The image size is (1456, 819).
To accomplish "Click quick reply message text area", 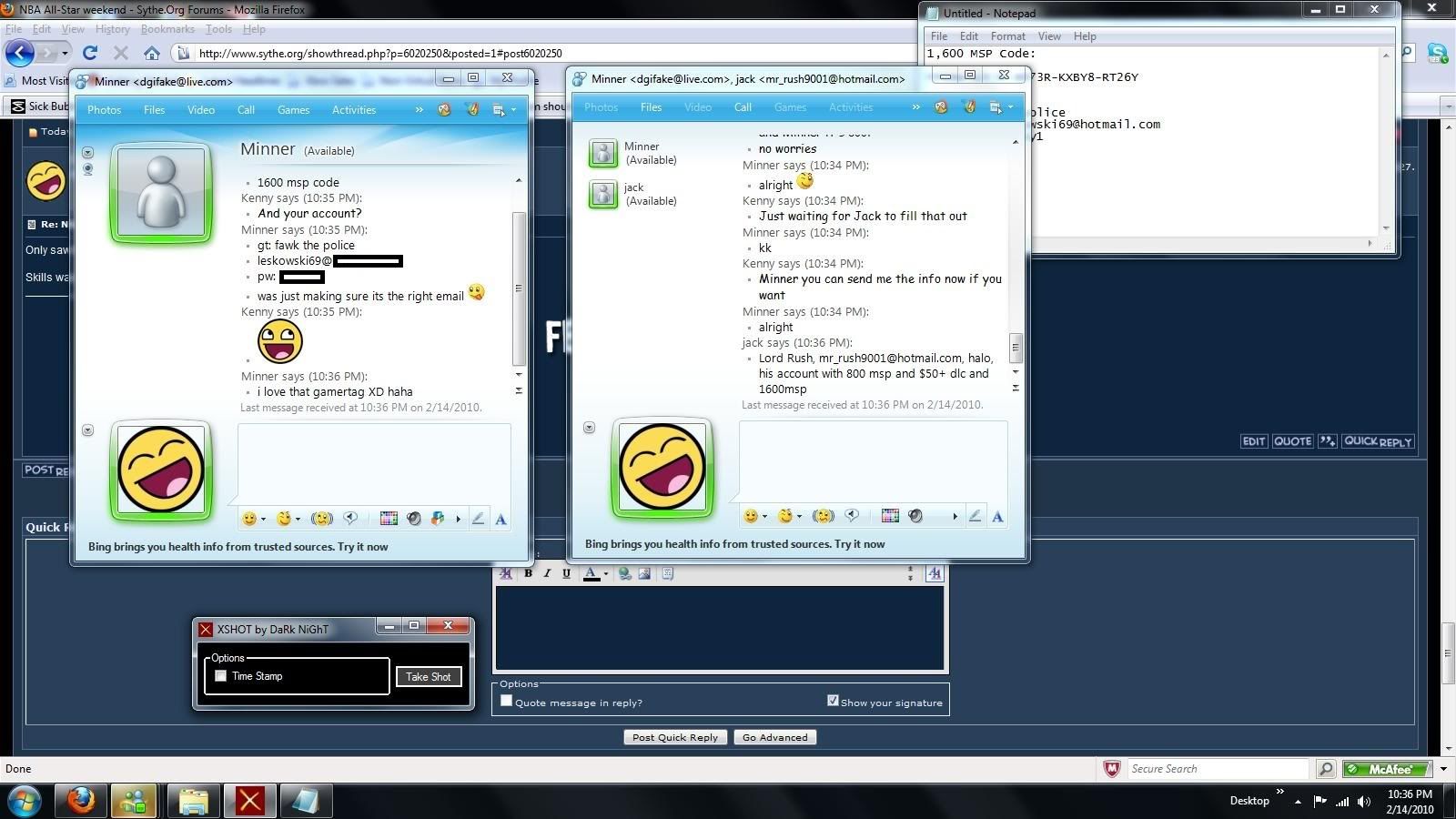I will click(721, 628).
